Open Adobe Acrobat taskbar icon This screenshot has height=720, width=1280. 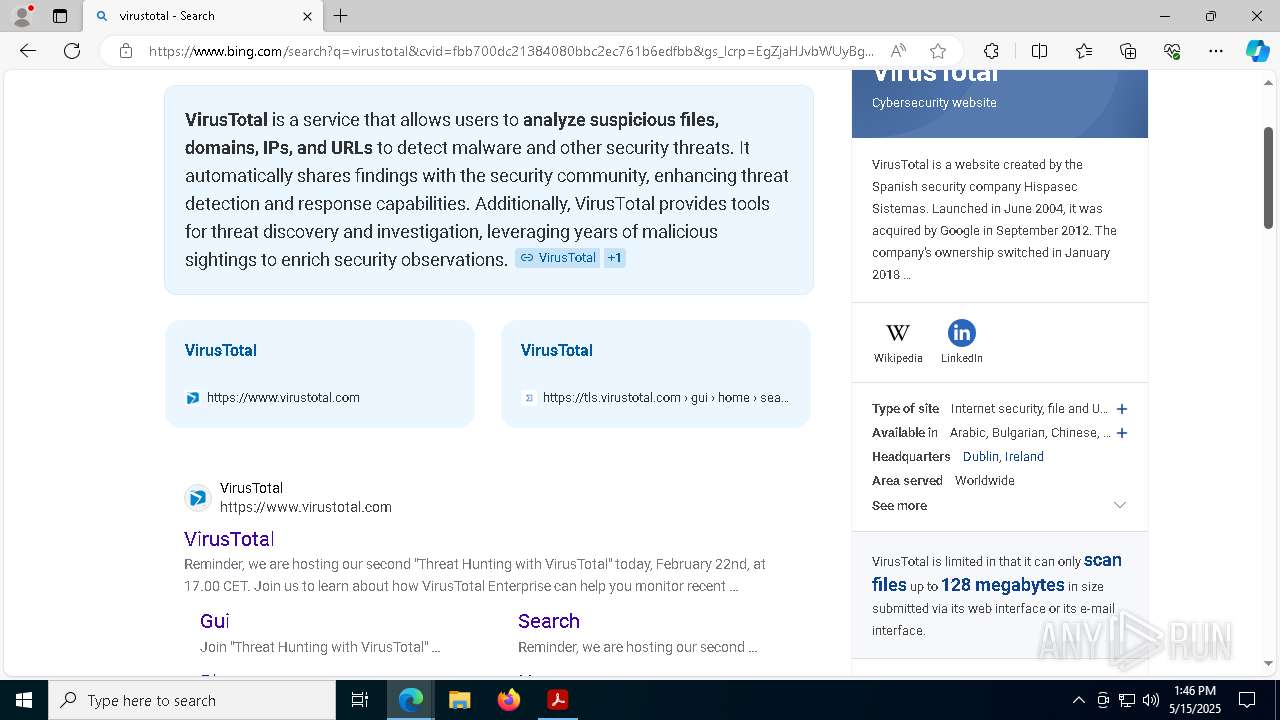(558, 700)
